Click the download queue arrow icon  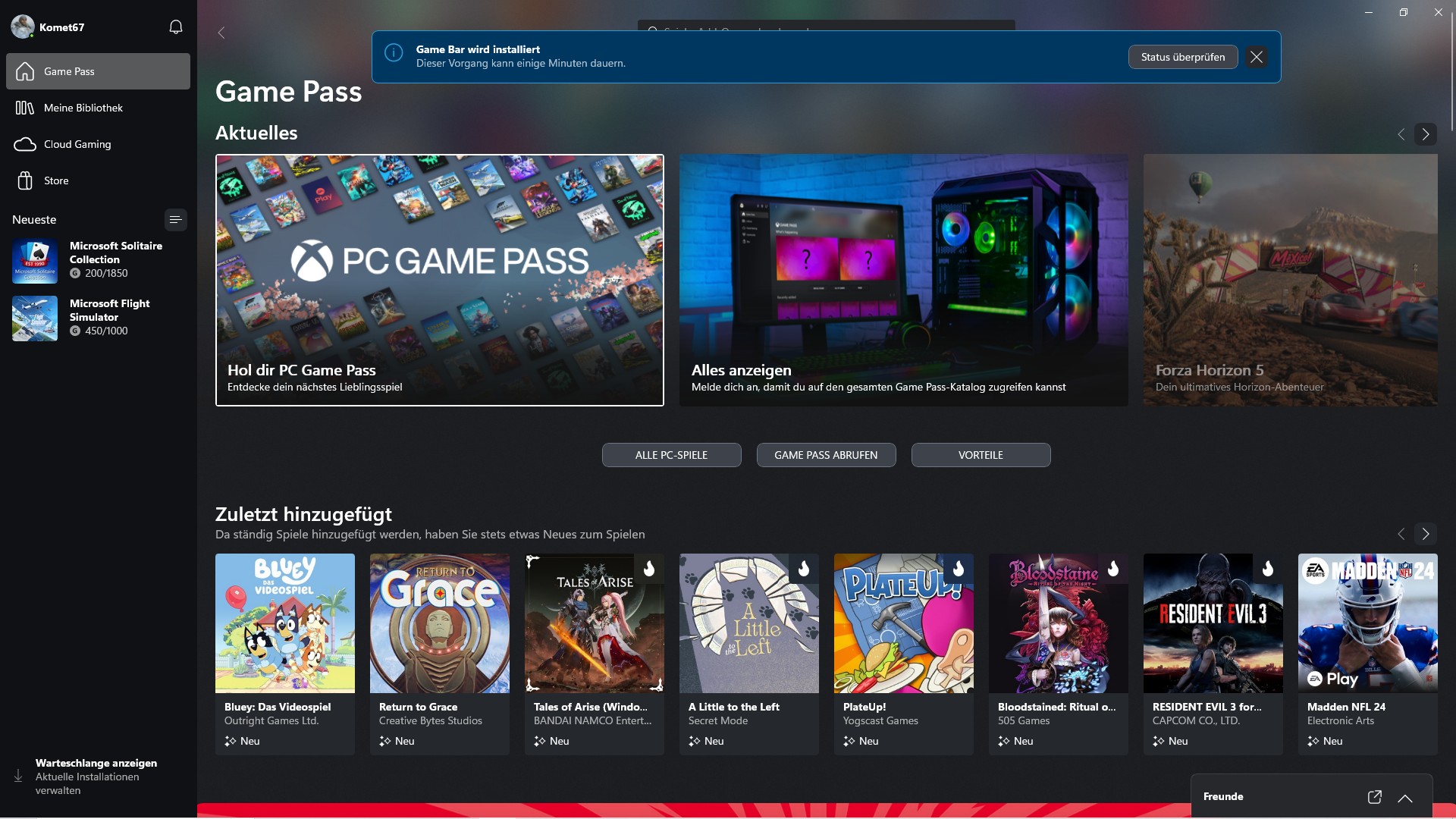[x=18, y=776]
